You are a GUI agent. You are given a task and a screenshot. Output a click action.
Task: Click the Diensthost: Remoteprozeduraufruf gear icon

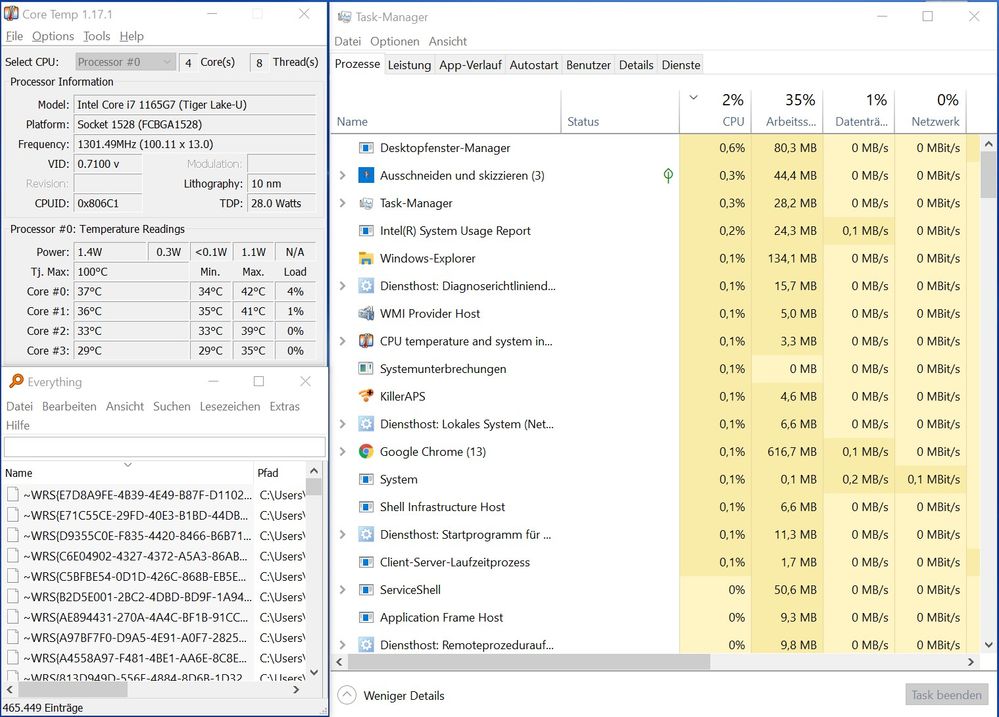(x=366, y=645)
